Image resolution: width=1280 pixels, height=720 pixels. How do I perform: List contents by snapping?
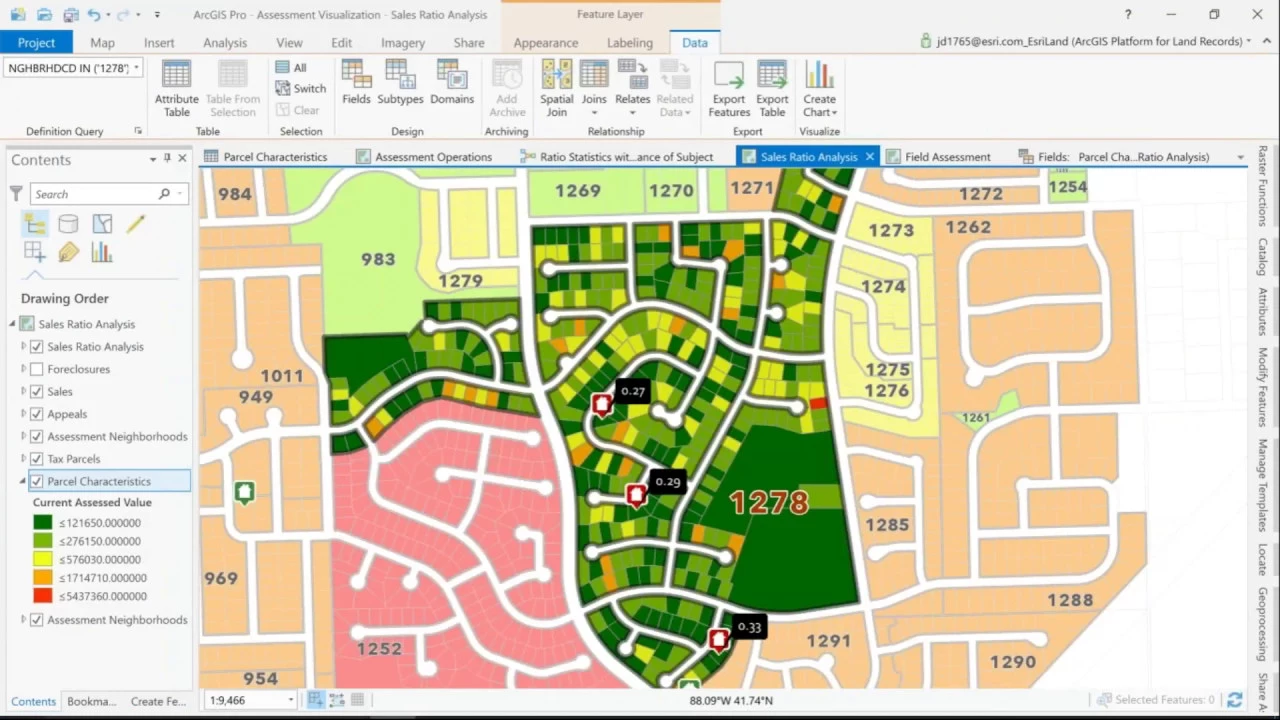[x=34, y=252]
